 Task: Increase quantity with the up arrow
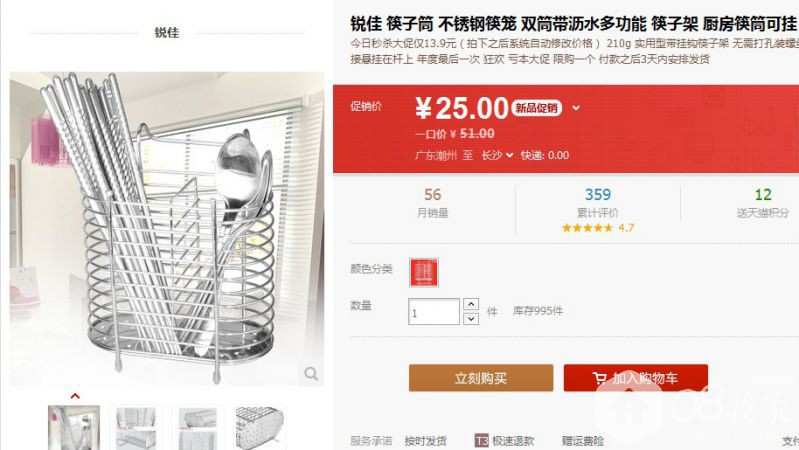pyautogui.click(x=471, y=304)
